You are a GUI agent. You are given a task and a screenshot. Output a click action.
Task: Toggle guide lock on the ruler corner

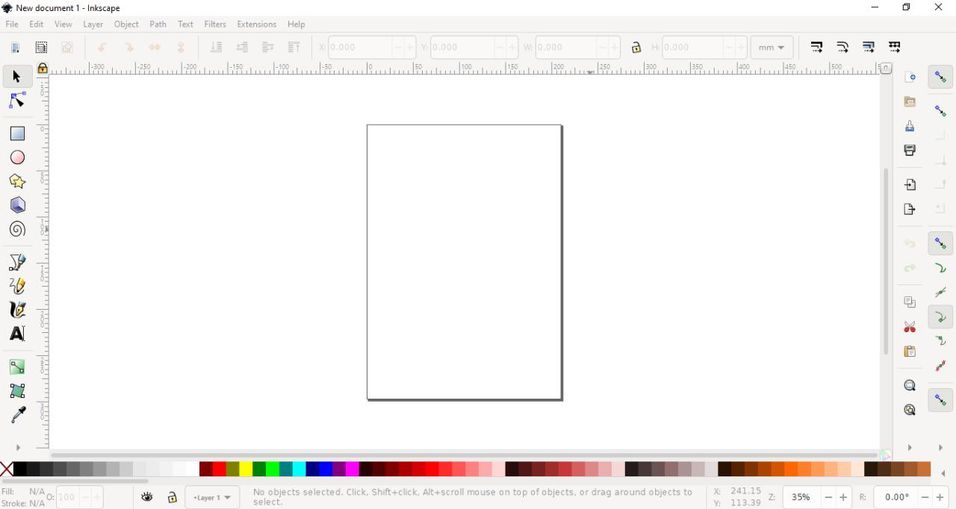click(x=42, y=68)
